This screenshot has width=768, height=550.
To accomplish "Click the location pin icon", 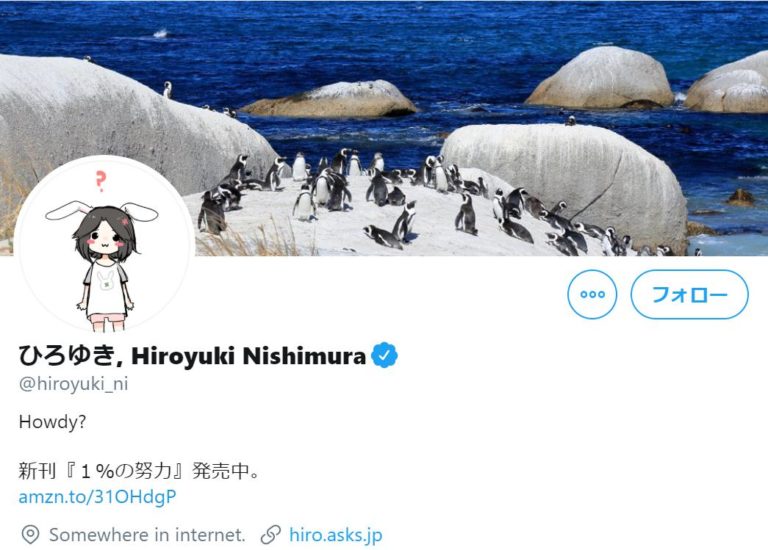I will [x=30, y=535].
